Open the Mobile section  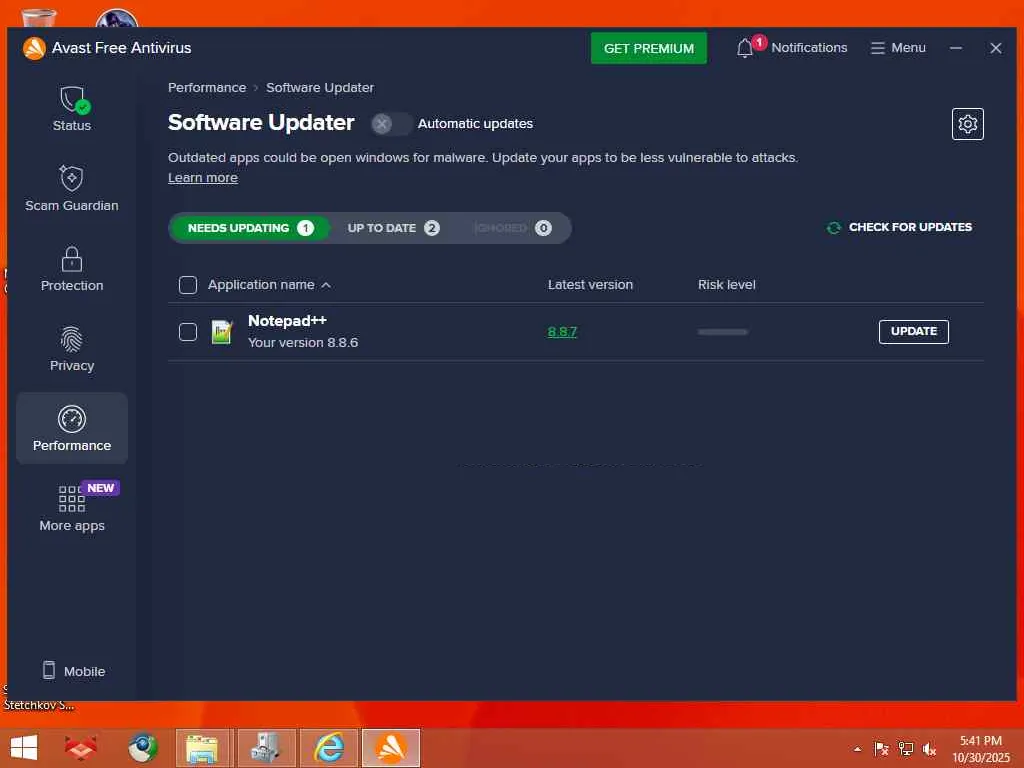click(x=73, y=671)
